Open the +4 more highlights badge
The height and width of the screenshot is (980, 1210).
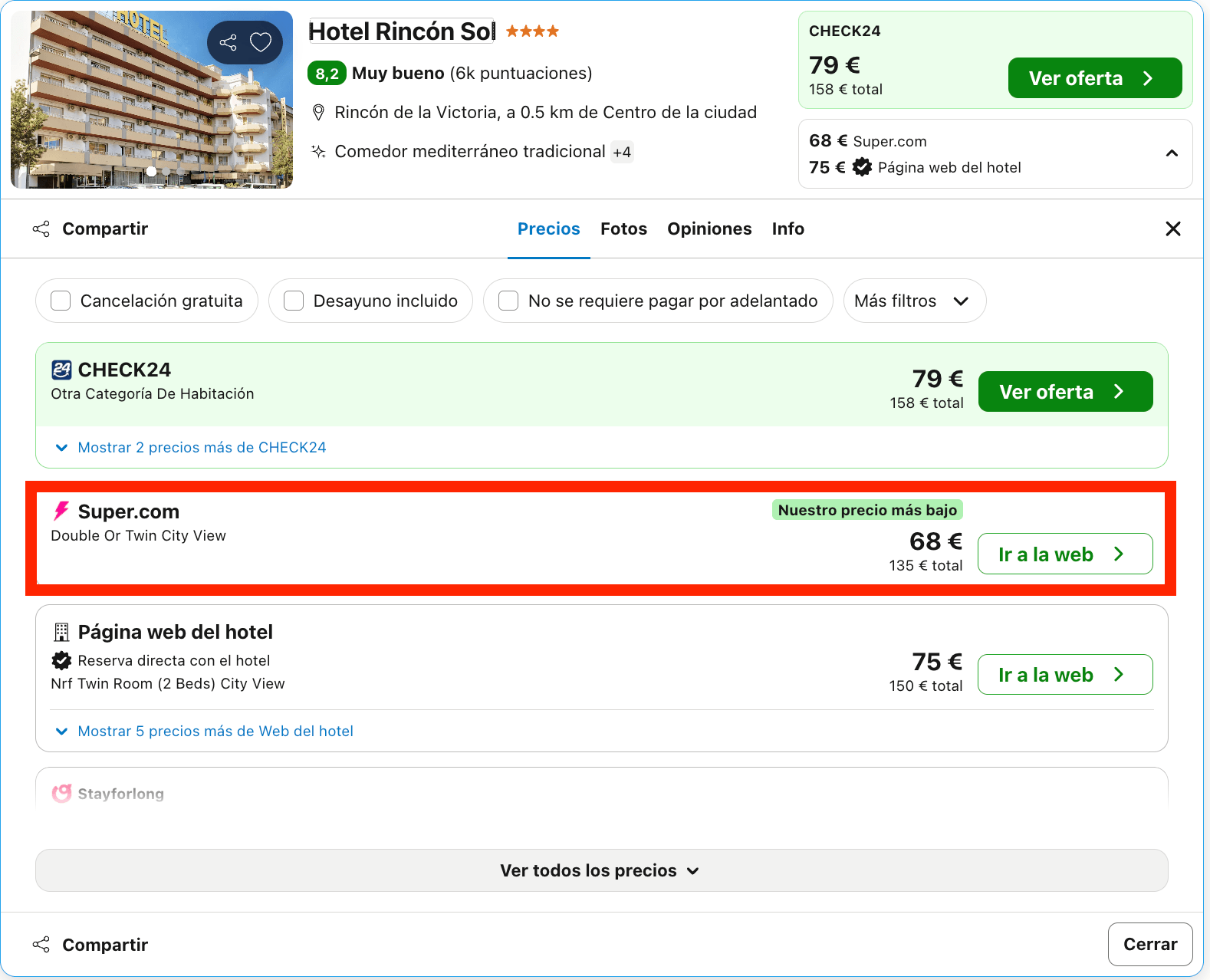622,152
